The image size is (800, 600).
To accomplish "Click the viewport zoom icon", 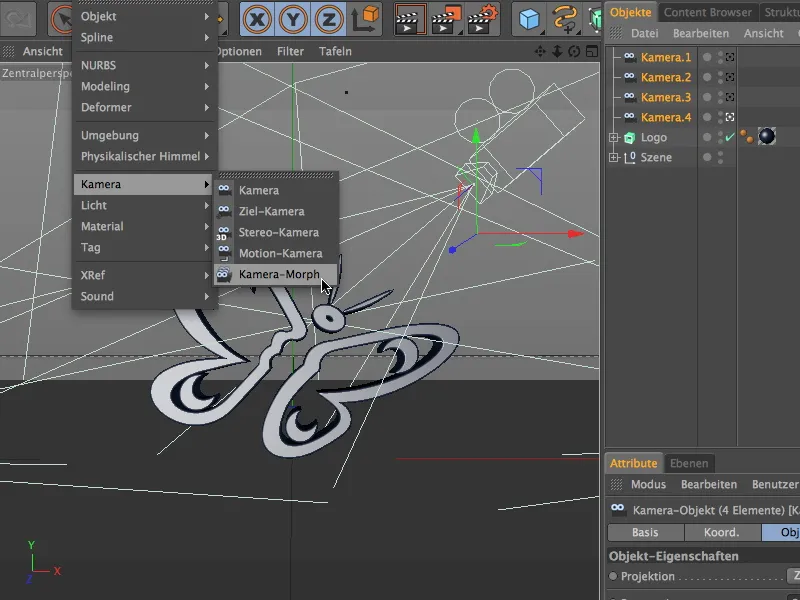I will (x=557, y=52).
